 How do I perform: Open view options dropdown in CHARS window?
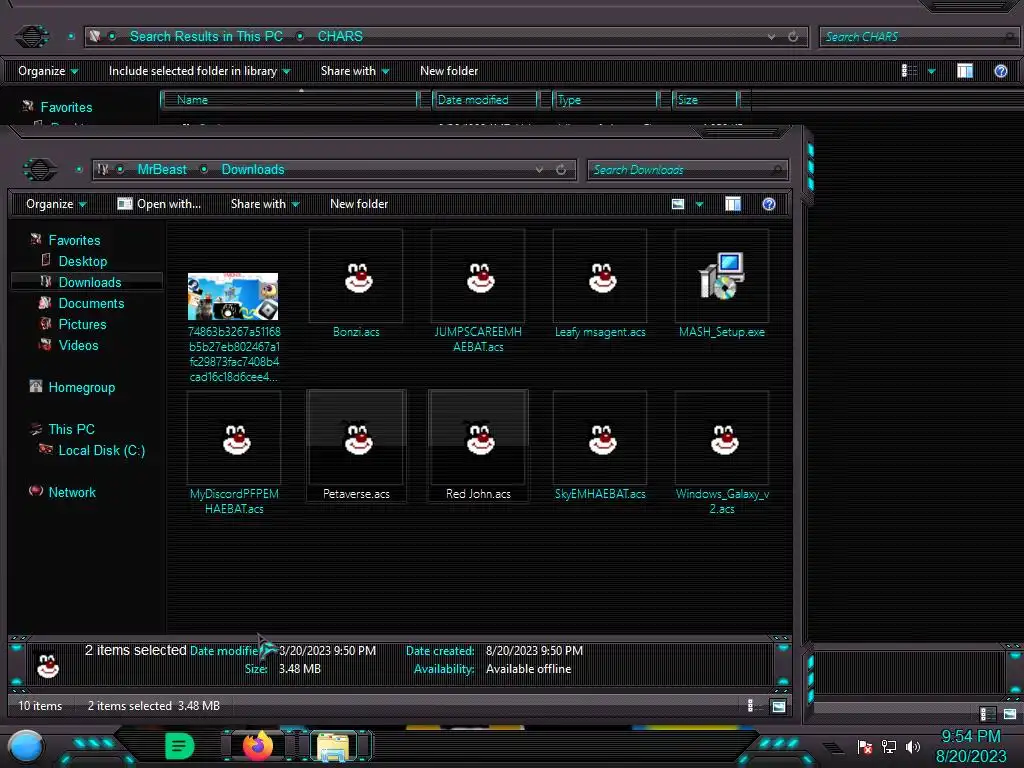click(x=931, y=71)
